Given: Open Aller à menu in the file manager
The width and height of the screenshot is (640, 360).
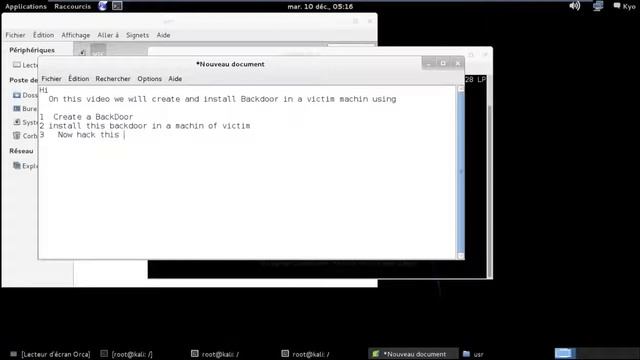Looking at the screenshot, I should click(x=108, y=35).
